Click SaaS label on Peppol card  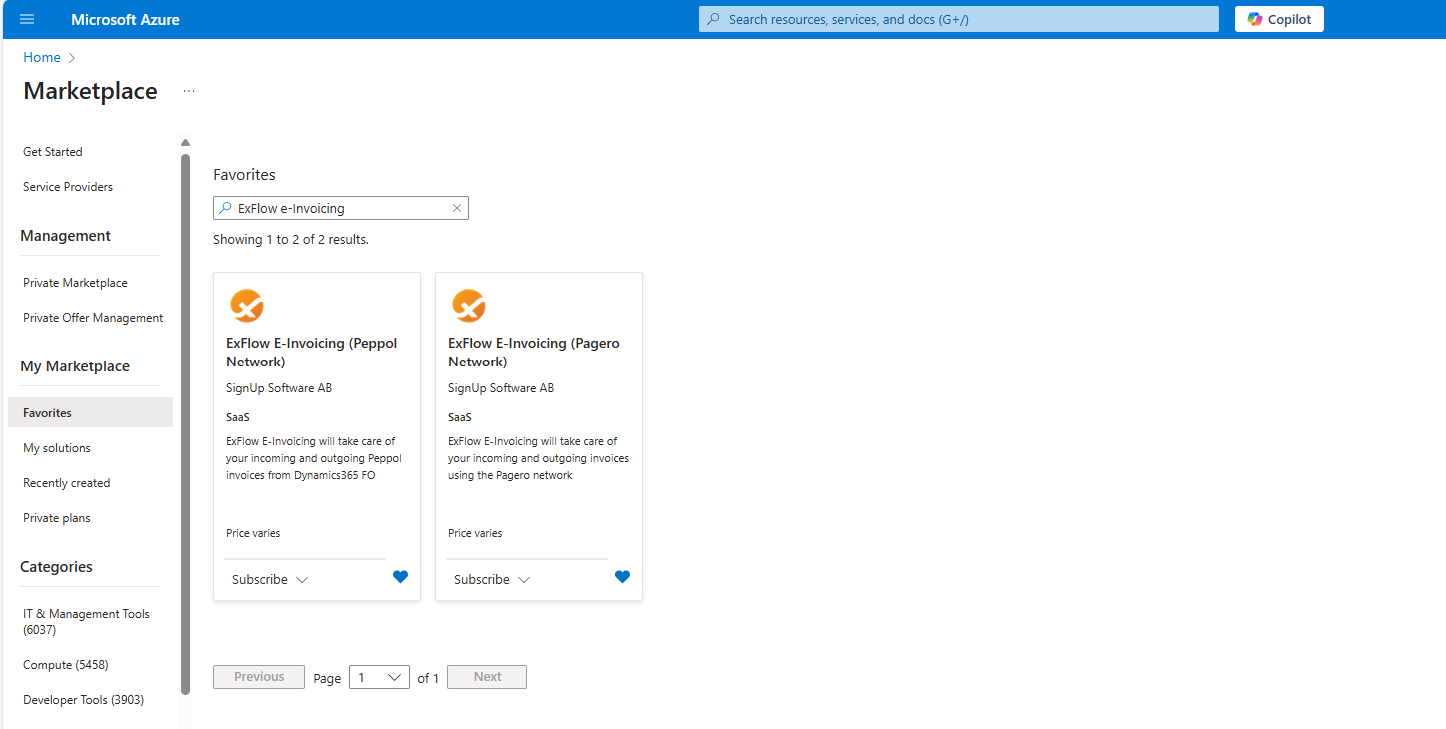coord(238,417)
